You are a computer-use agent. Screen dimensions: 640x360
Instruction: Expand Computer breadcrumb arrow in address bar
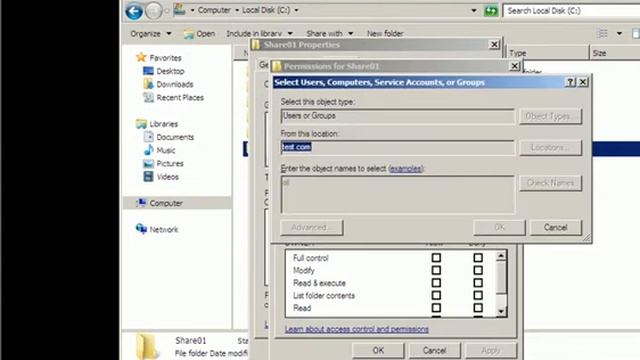[237, 10]
